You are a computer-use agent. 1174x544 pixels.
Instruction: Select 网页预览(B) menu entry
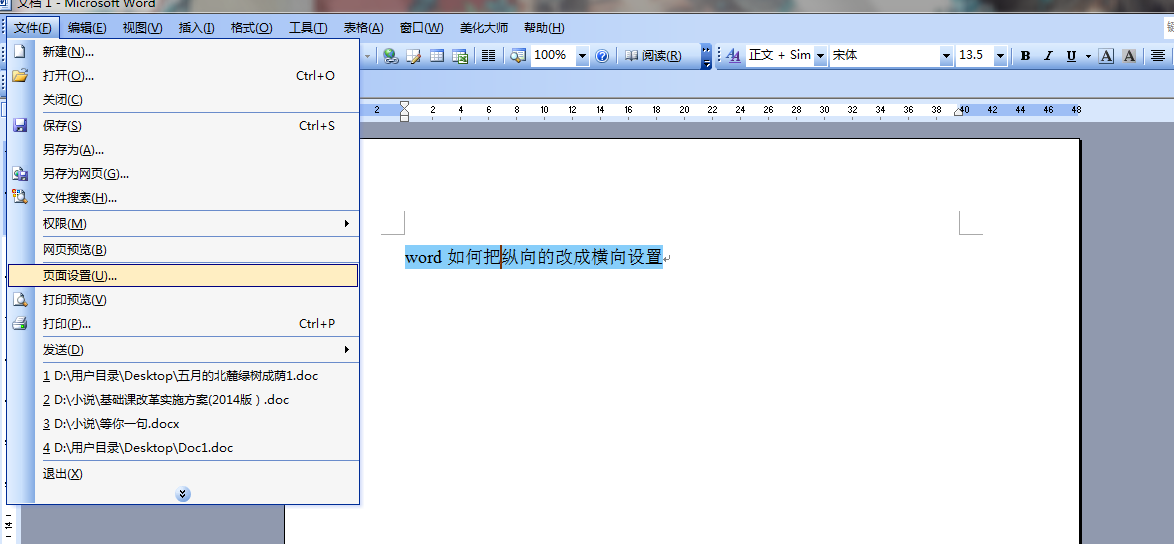coord(183,249)
